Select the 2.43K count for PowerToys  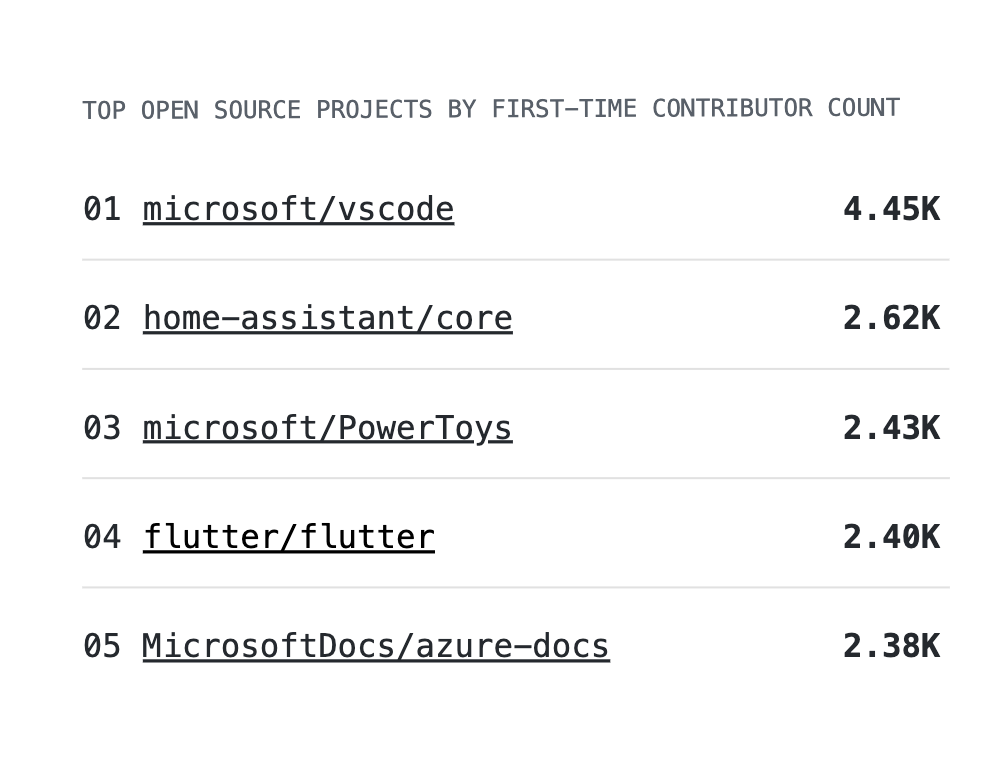[x=892, y=428]
